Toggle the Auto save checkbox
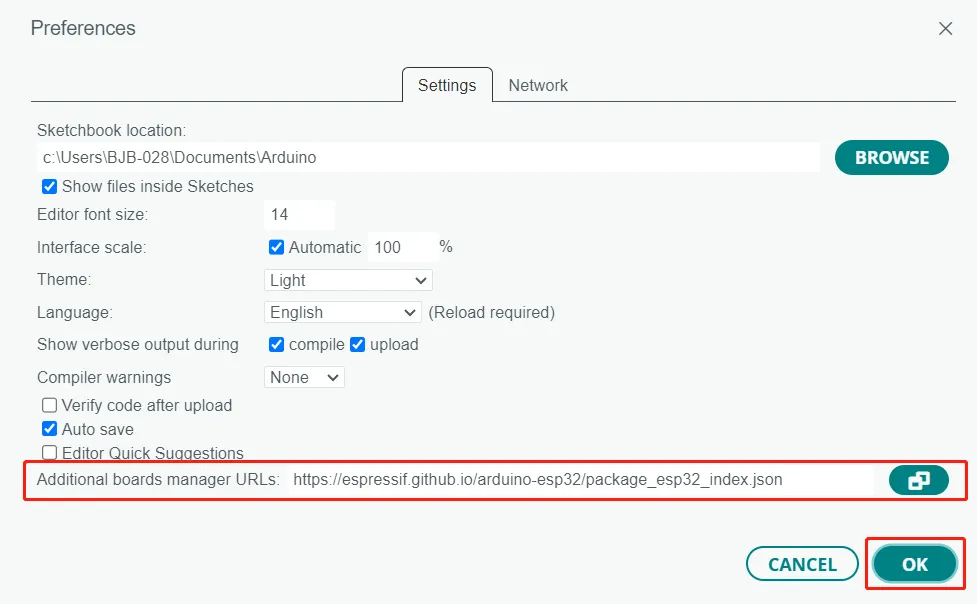977x604 pixels. [49, 429]
